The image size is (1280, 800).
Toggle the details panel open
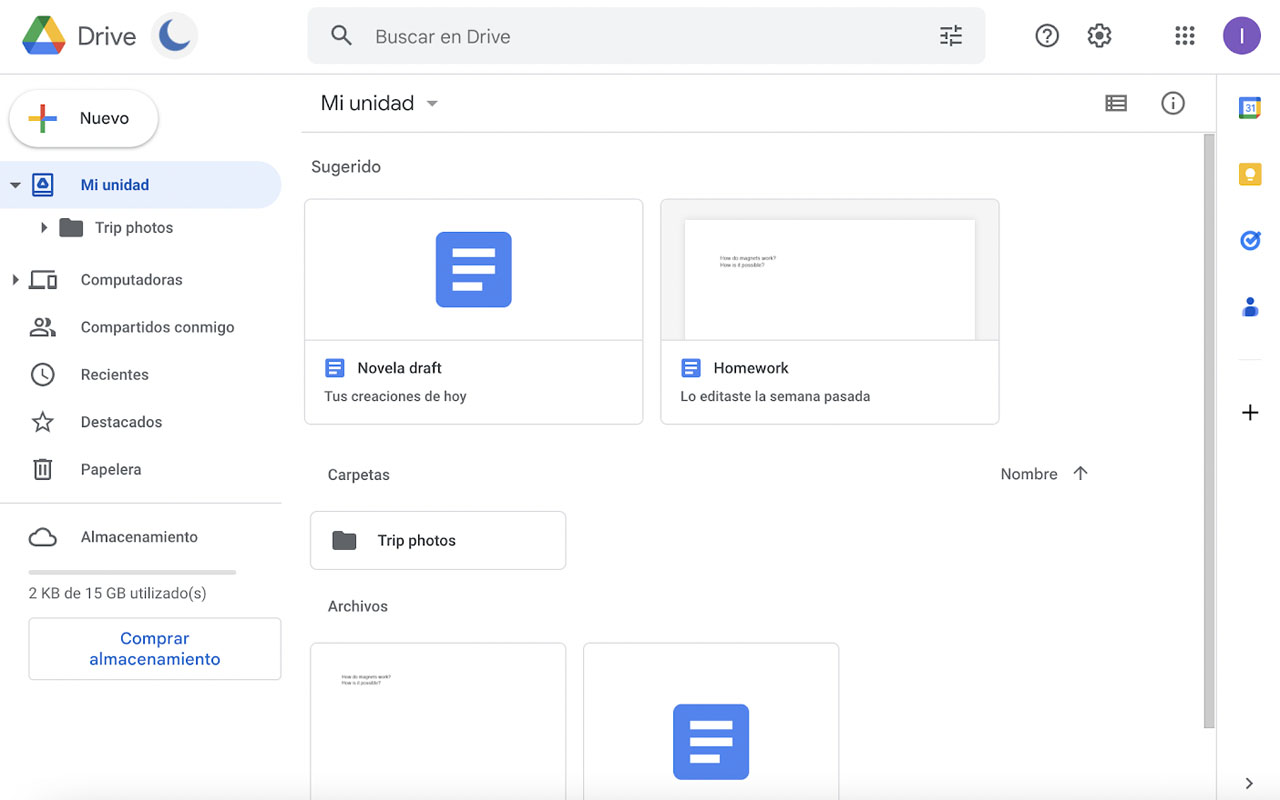pyautogui.click(x=1173, y=103)
